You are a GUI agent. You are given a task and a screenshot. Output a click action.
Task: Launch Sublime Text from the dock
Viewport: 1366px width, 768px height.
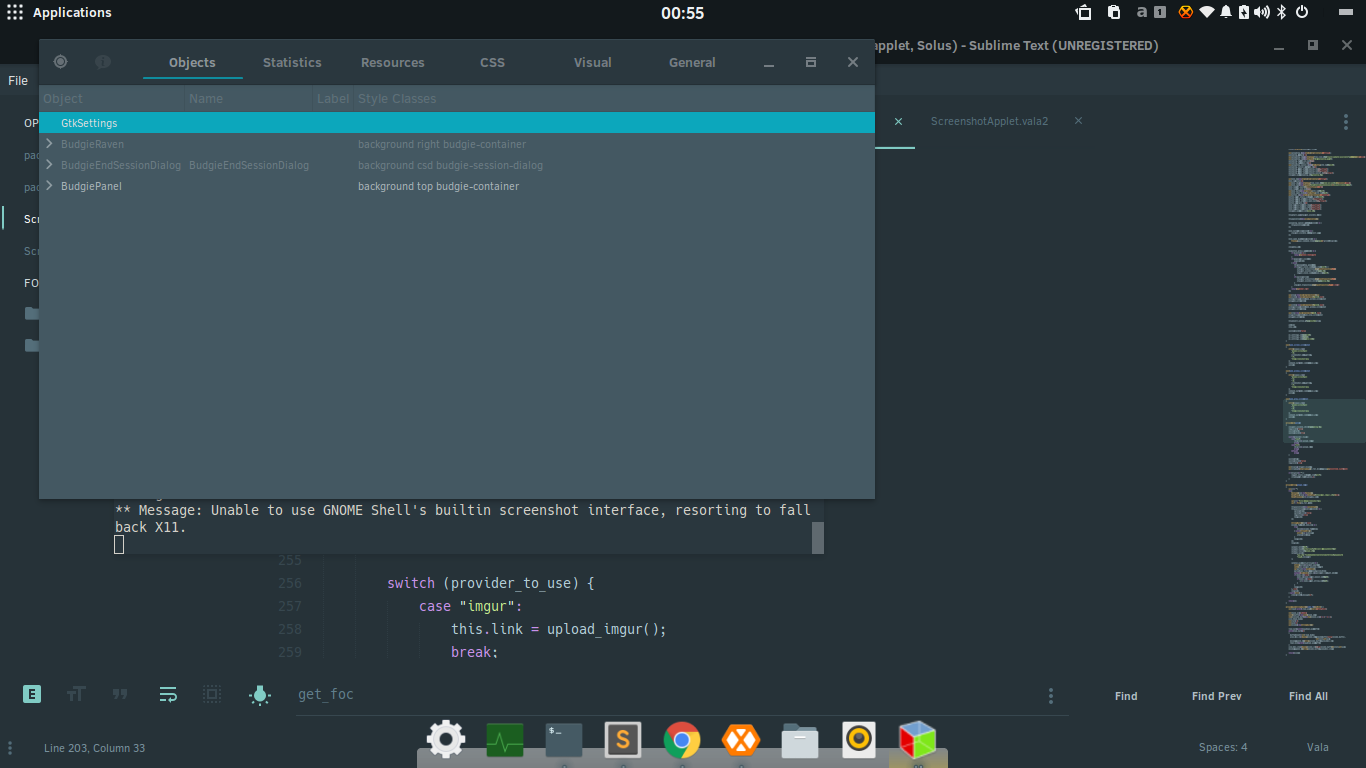622,740
